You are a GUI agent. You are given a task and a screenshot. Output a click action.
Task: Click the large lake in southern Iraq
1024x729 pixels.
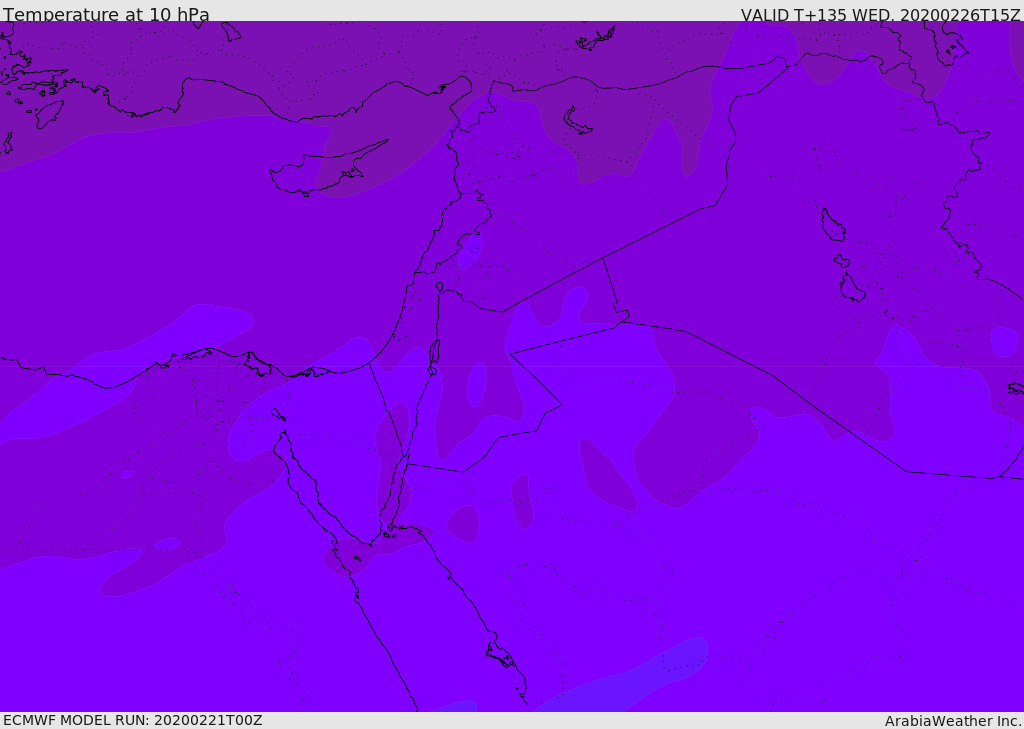click(852, 288)
